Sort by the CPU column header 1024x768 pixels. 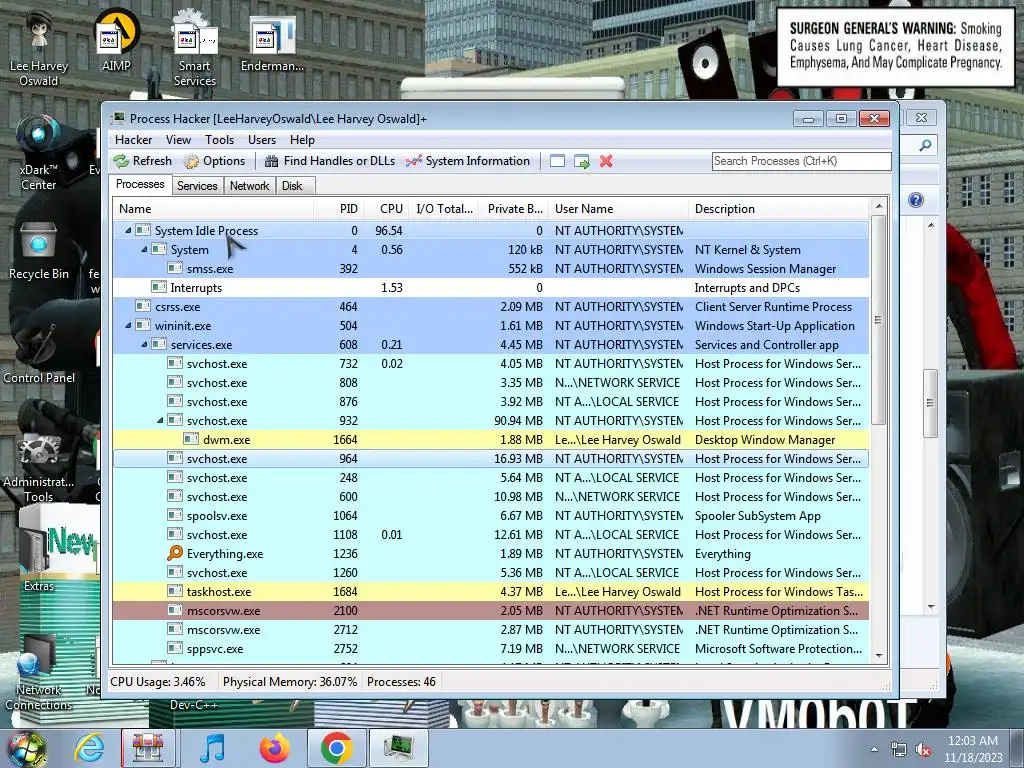coord(387,209)
